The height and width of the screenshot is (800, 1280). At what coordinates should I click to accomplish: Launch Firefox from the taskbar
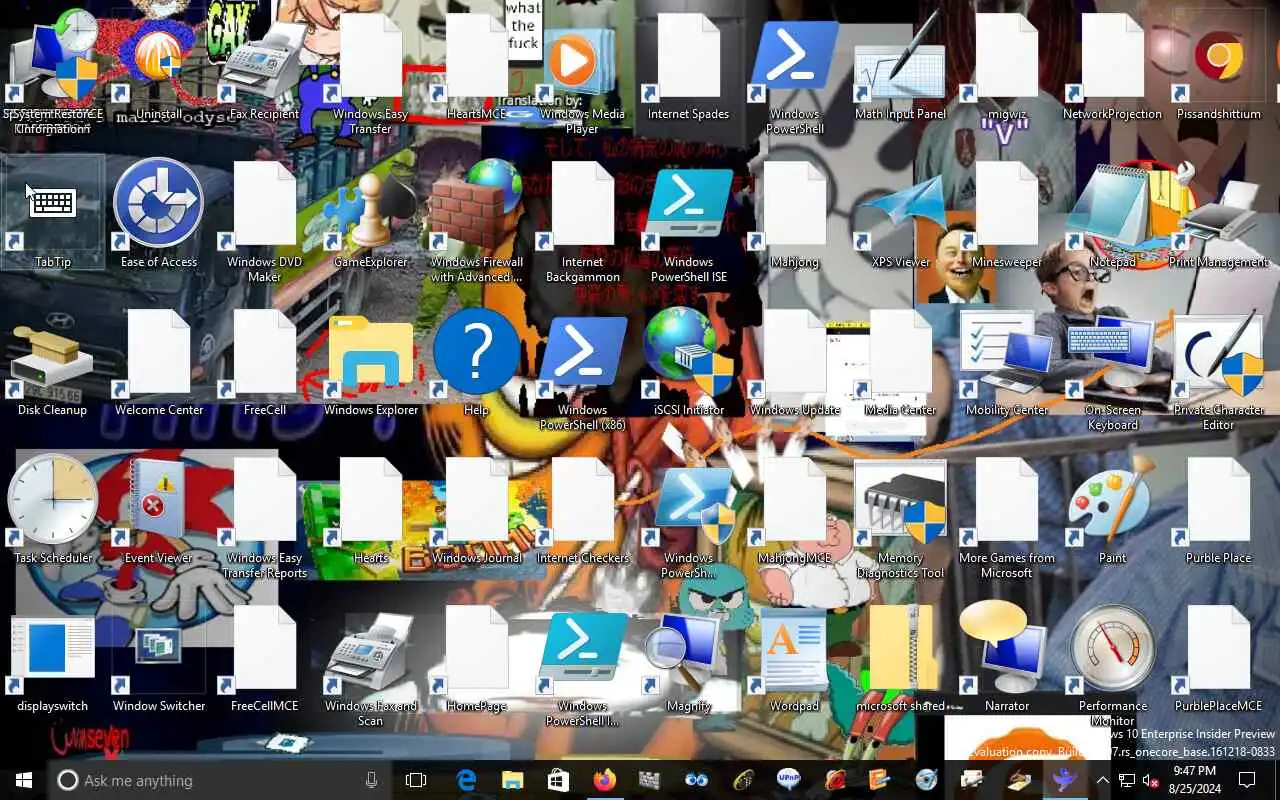tap(604, 780)
